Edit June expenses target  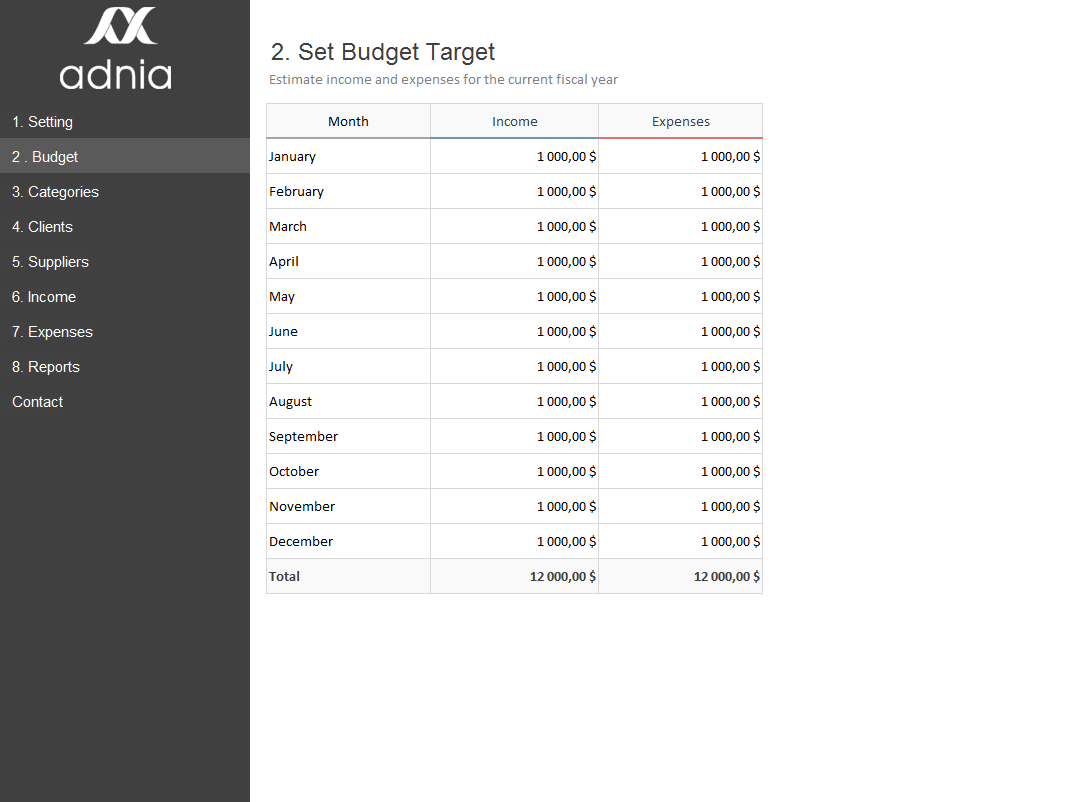681,332
